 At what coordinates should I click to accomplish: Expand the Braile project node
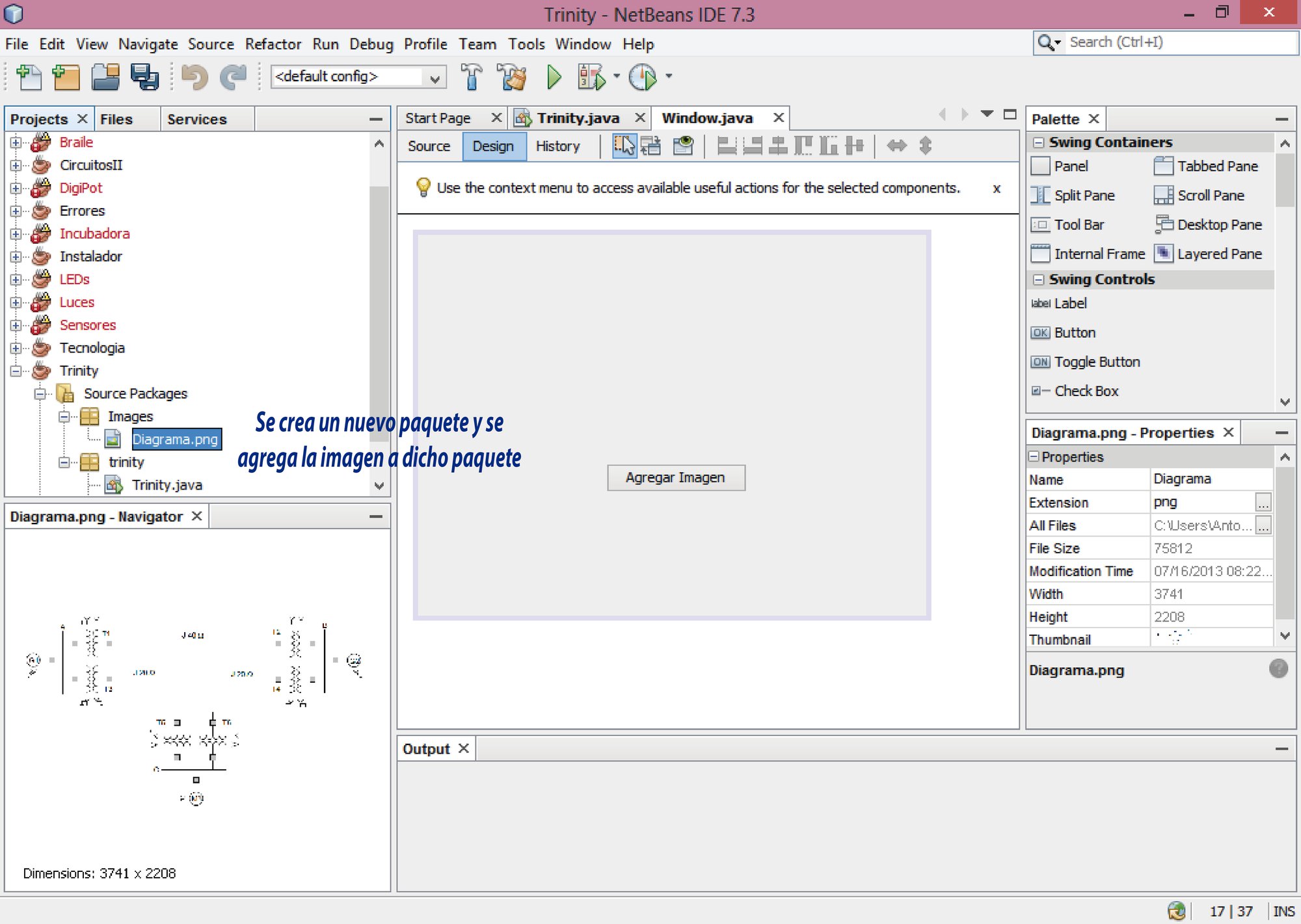point(16,142)
